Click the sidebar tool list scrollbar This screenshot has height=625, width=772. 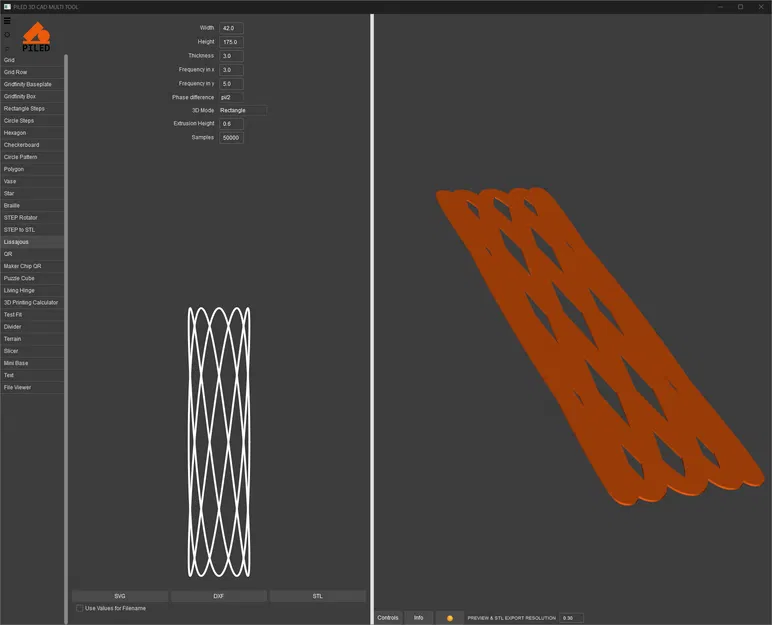(66, 339)
